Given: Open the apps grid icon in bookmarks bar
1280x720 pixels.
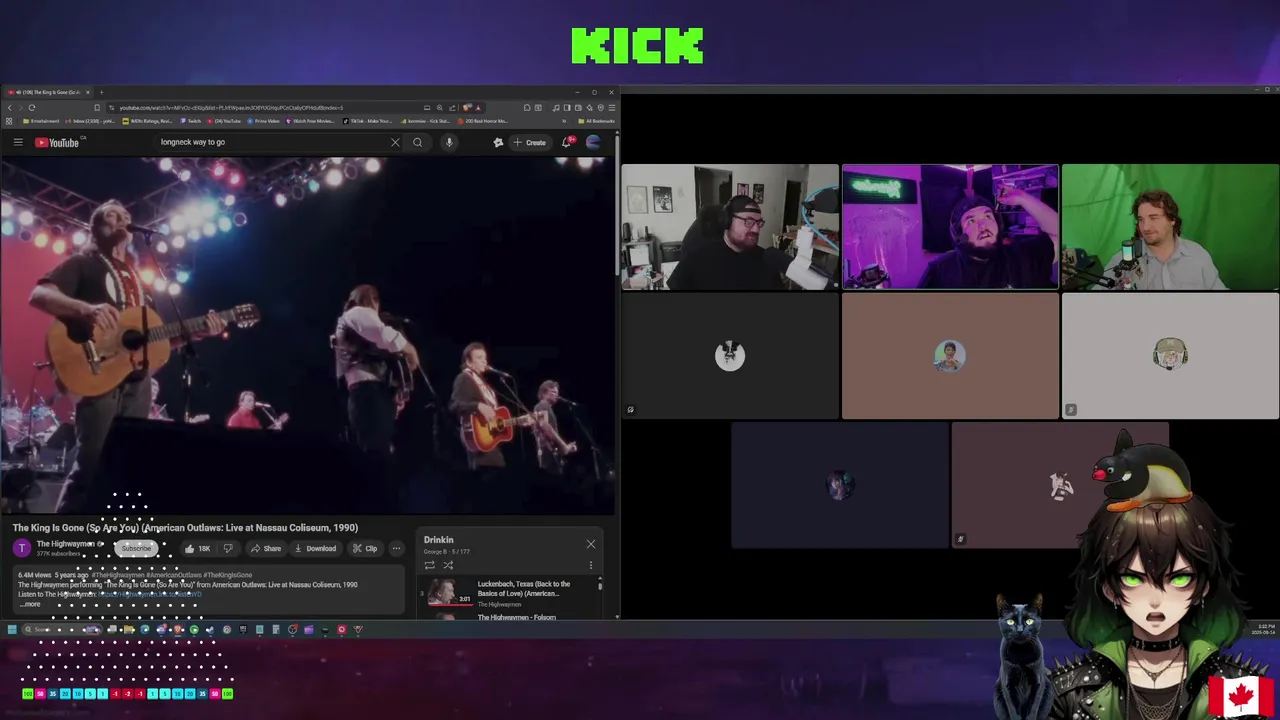Looking at the screenshot, I should (x=8, y=121).
